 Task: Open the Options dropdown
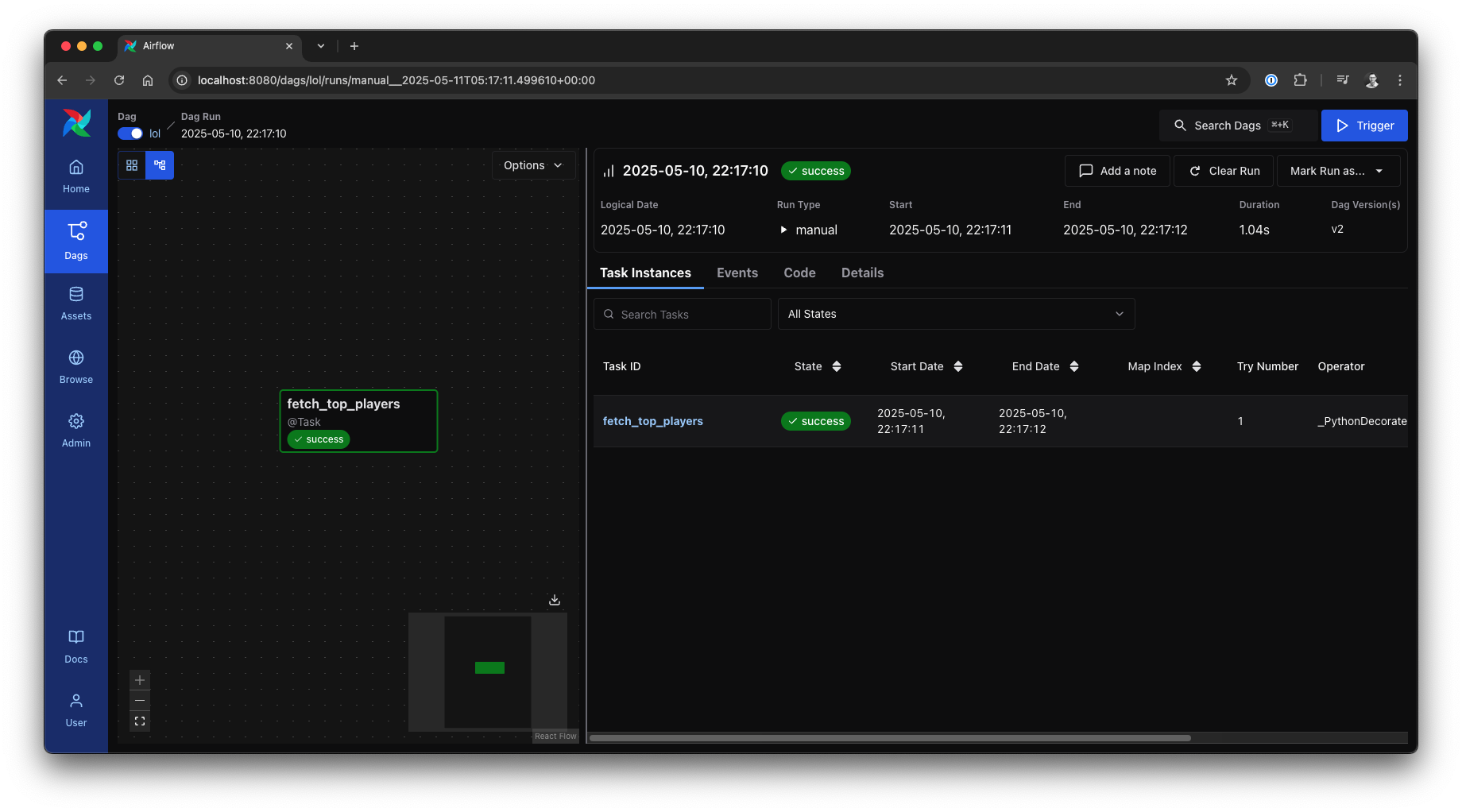(x=533, y=165)
